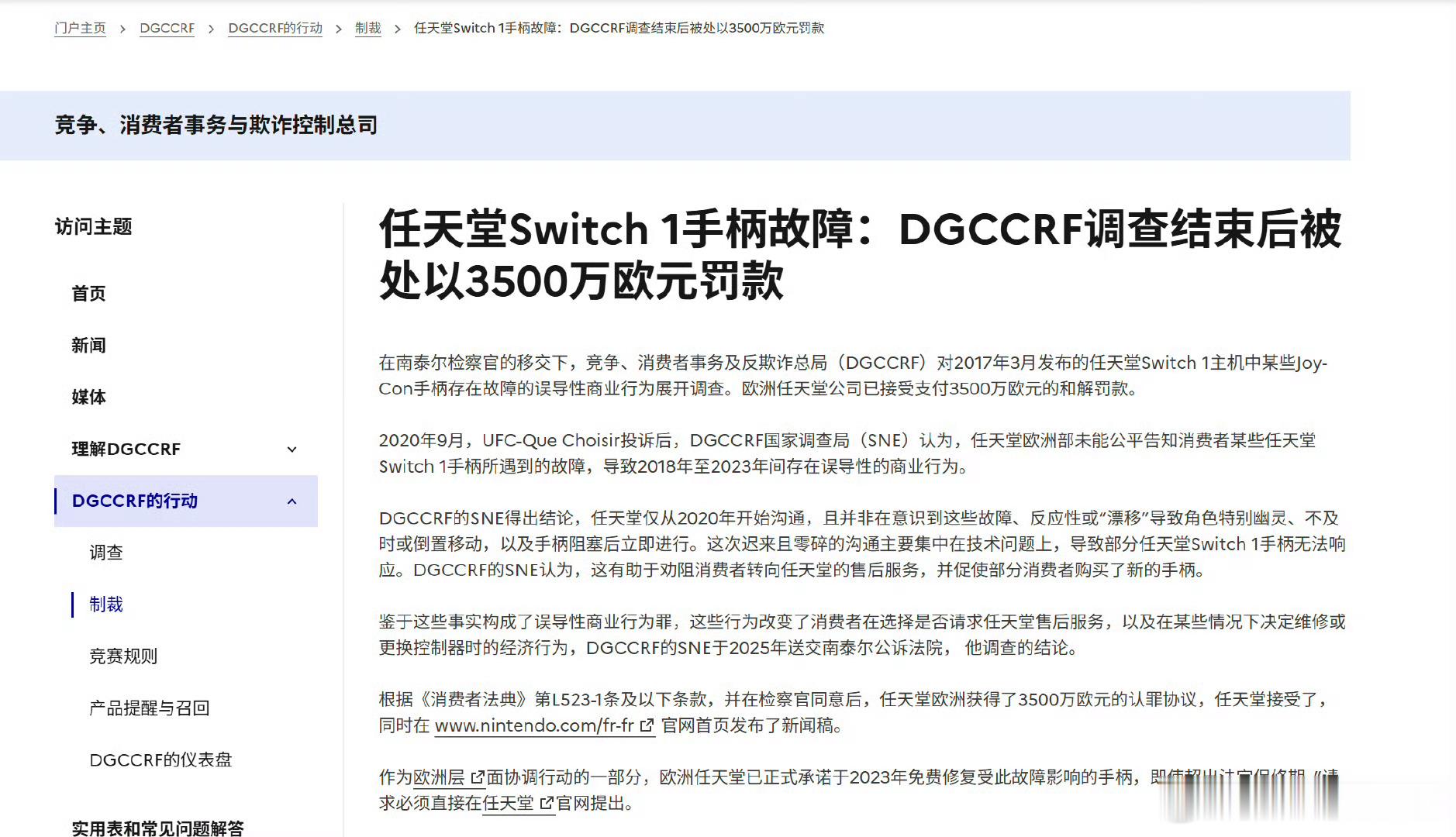
Task: Click 竞争、消费者事务与欺诈控制总司 banner title
Action: 216,125
